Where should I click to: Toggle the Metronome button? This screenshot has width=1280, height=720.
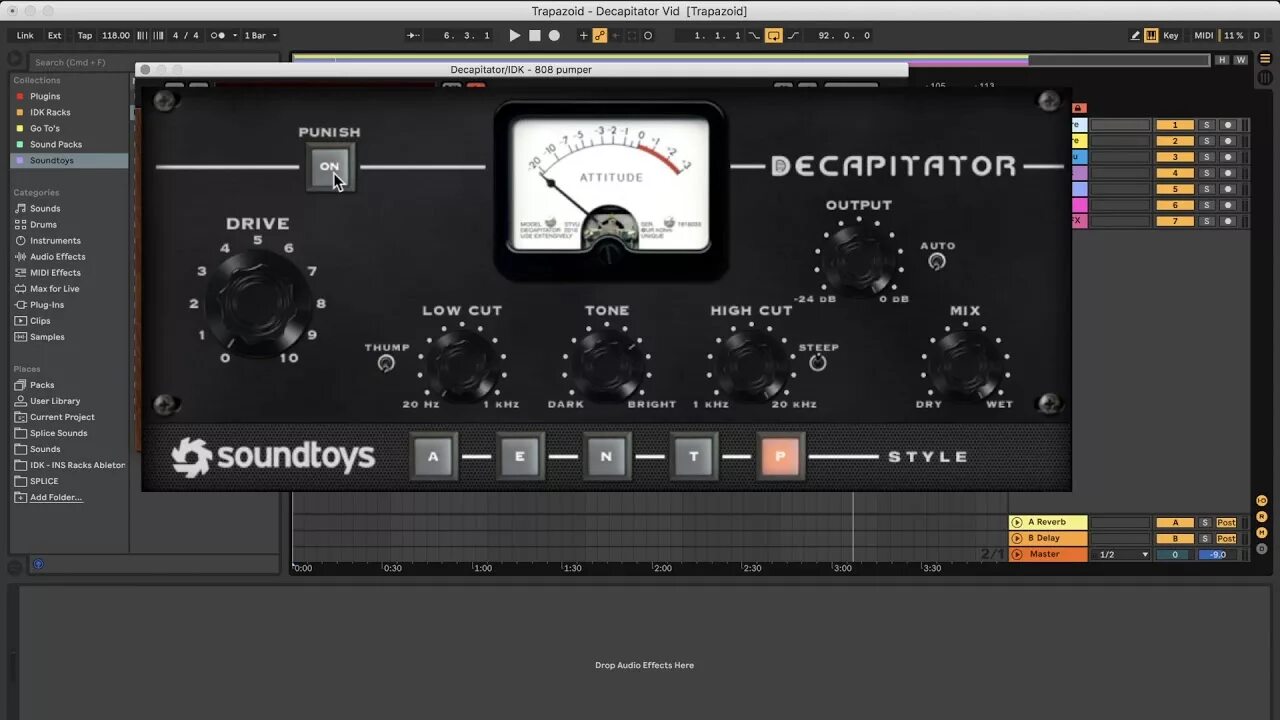click(x=217, y=35)
